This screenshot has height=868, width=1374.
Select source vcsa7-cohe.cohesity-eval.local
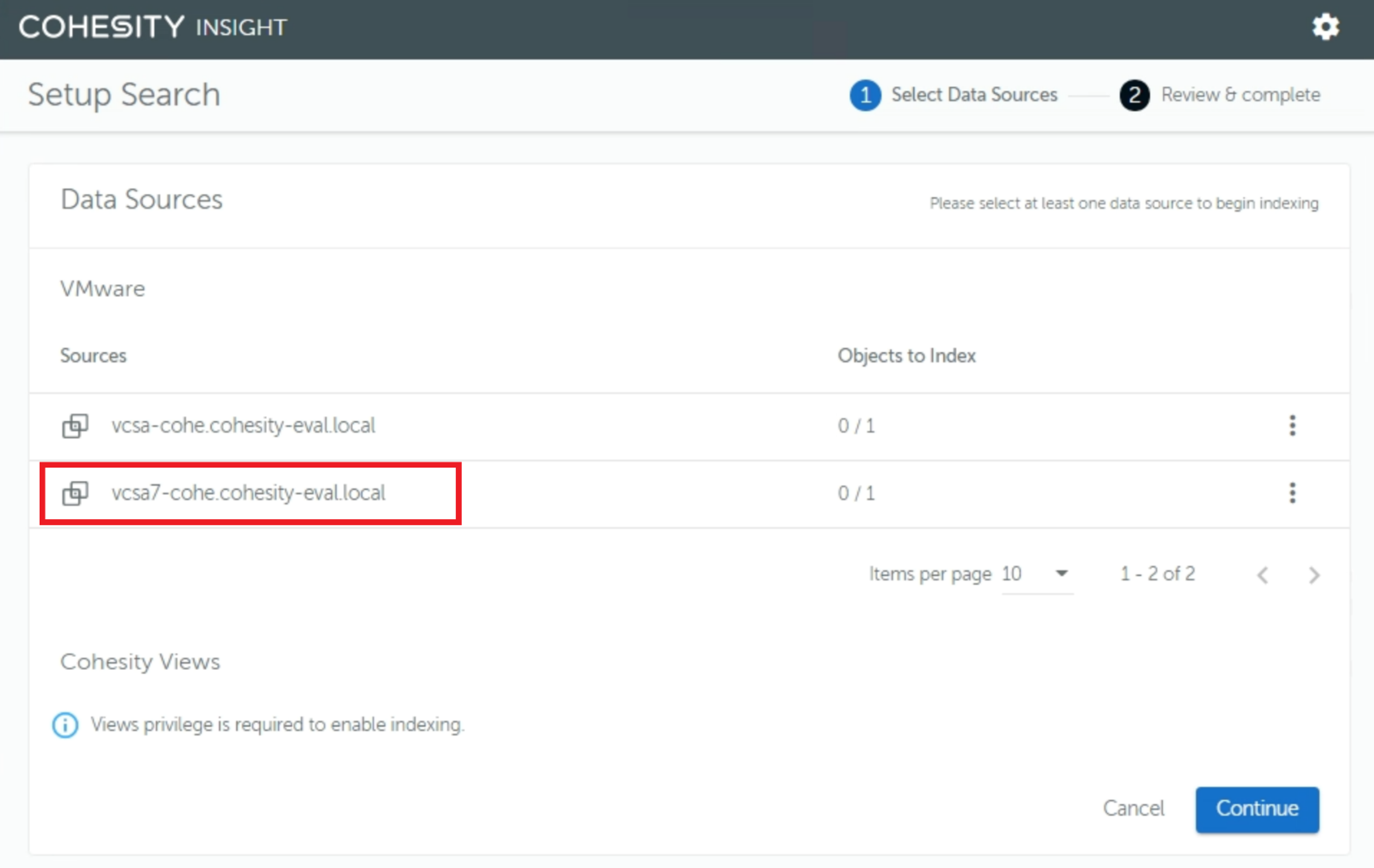click(248, 493)
